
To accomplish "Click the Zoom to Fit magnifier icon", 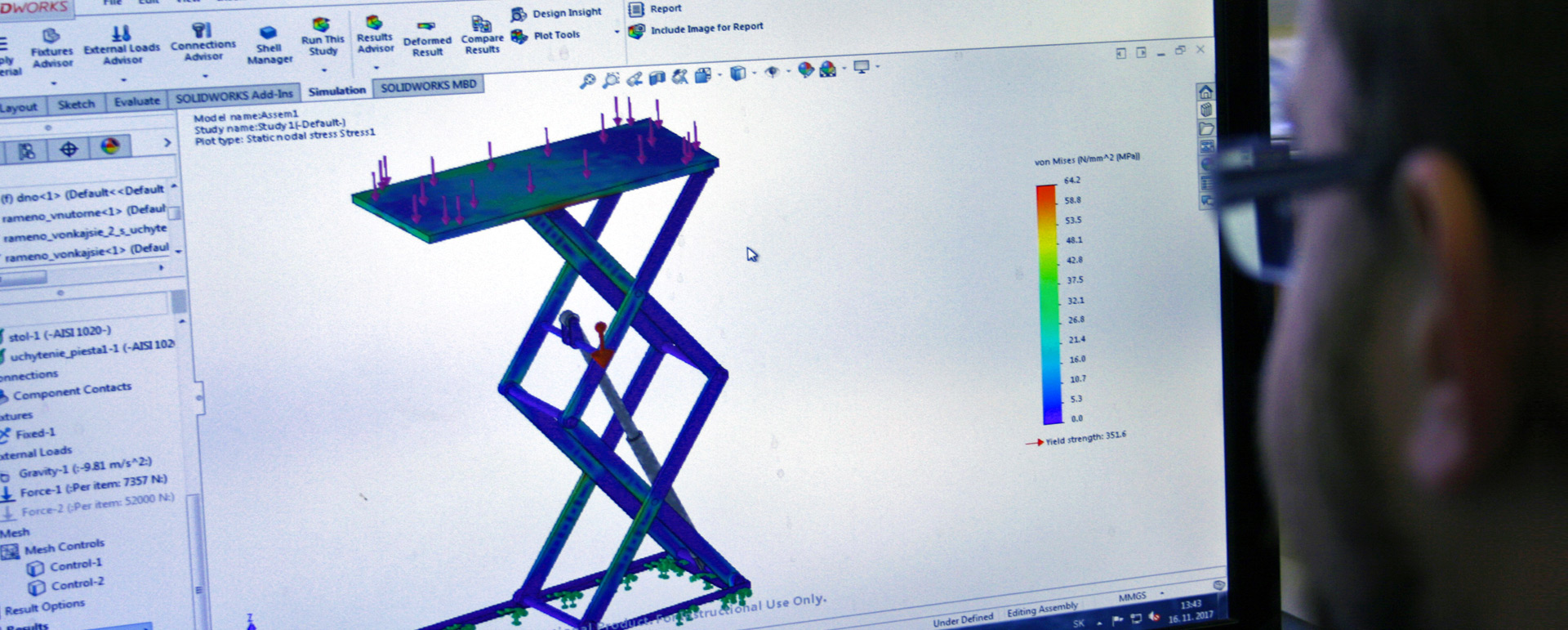I will [x=587, y=80].
